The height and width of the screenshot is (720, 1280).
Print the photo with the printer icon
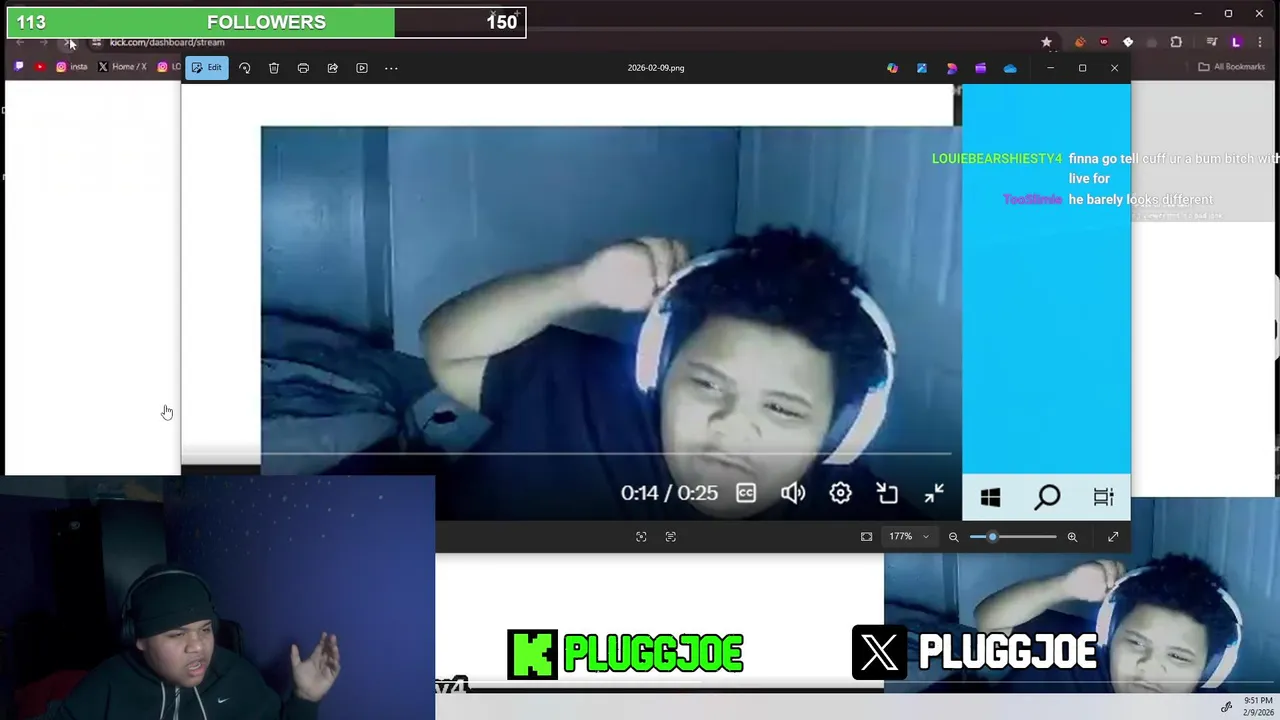pyautogui.click(x=303, y=68)
